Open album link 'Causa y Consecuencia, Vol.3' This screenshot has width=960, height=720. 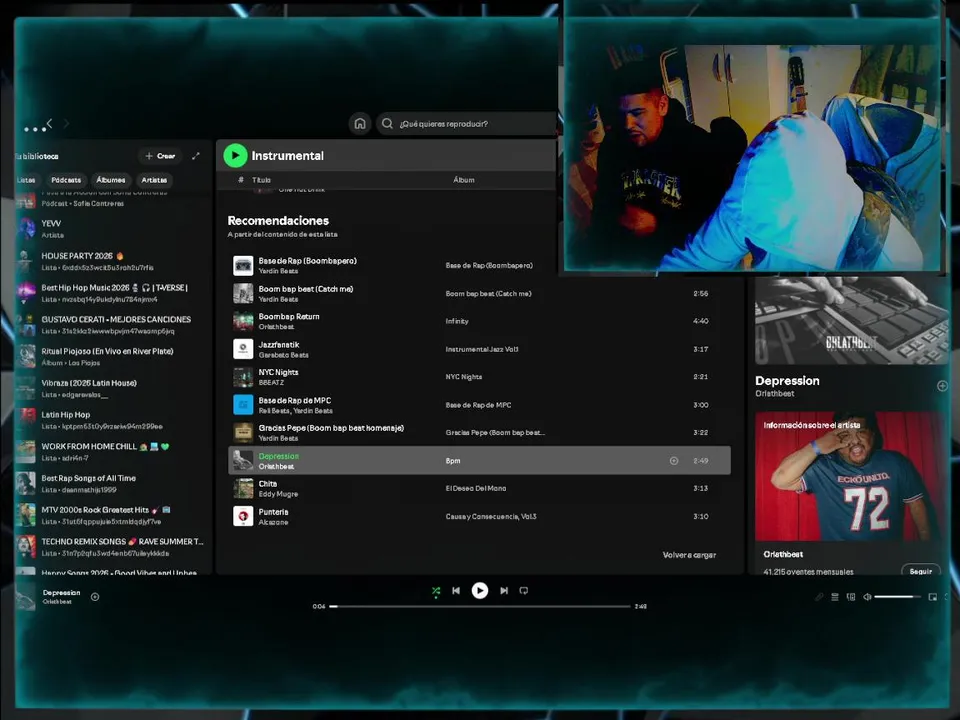click(x=490, y=517)
